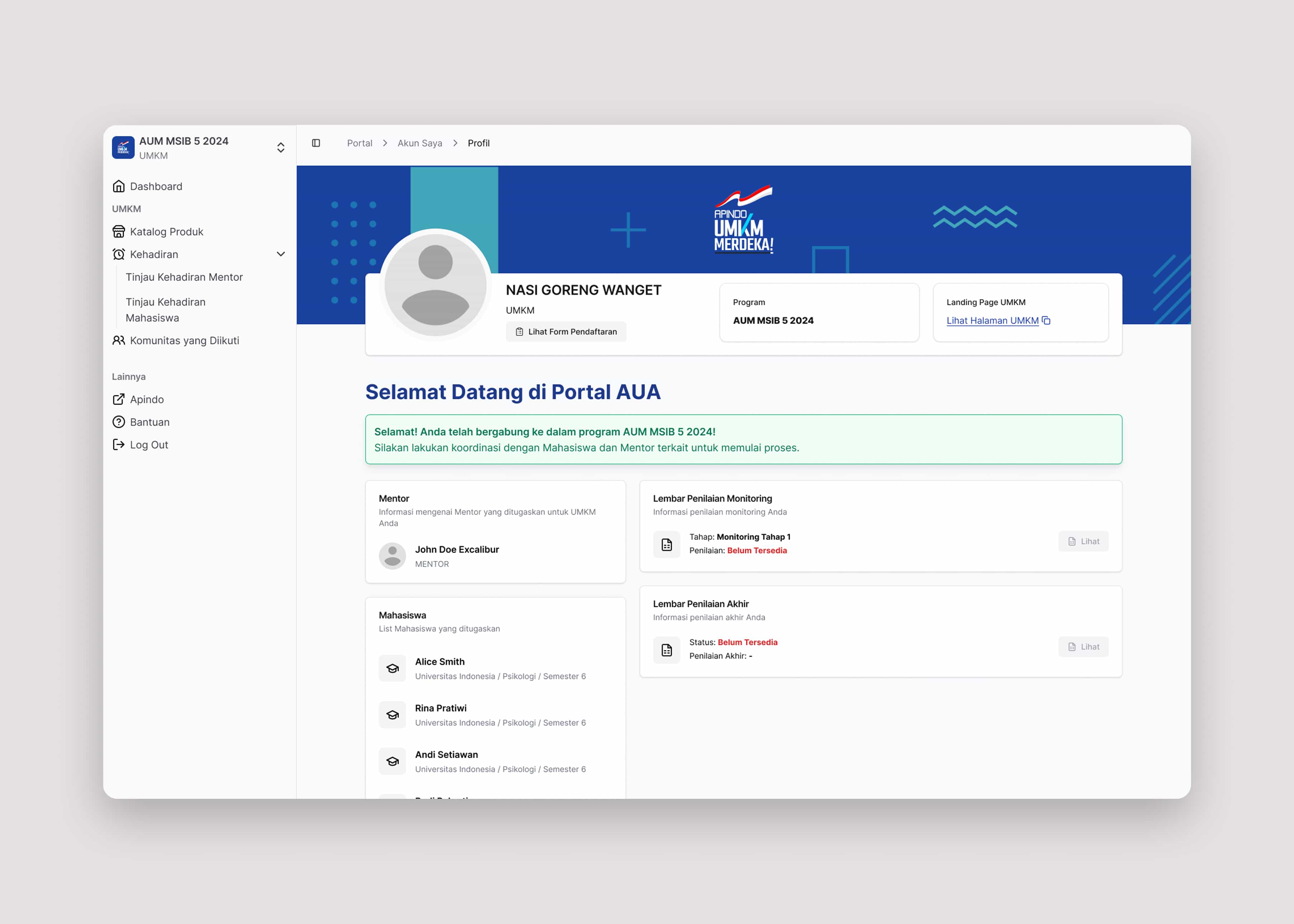
Task: Click the Profil breadcrumb
Action: (478, 143)
